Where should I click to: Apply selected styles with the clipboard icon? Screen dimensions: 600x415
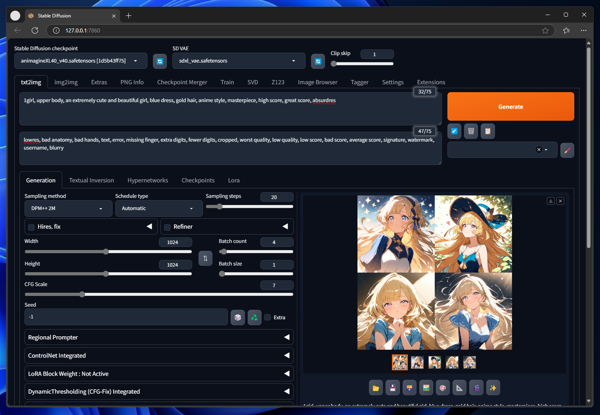(x=488, y=131)
